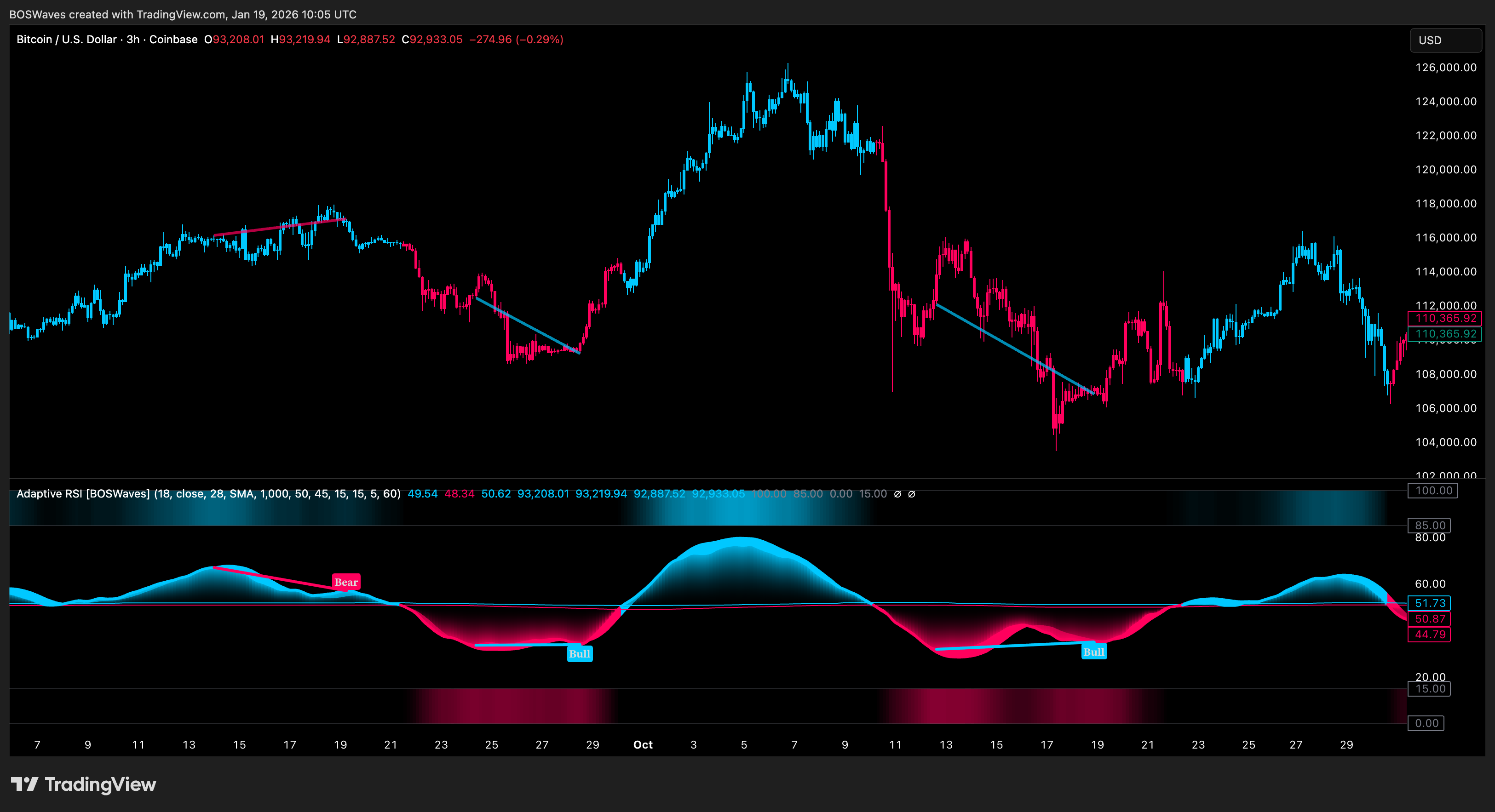
Task: Click the −274.96 (−0.29%) change value
Action: pyautogui.click(x=516, y=40)
